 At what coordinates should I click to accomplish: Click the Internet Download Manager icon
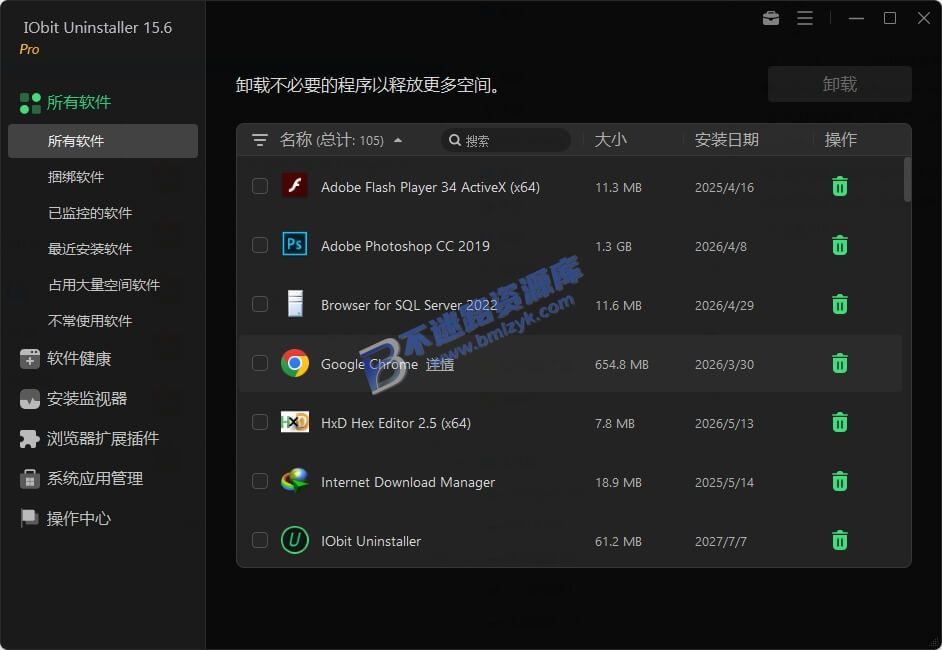[x=295, y=481]
